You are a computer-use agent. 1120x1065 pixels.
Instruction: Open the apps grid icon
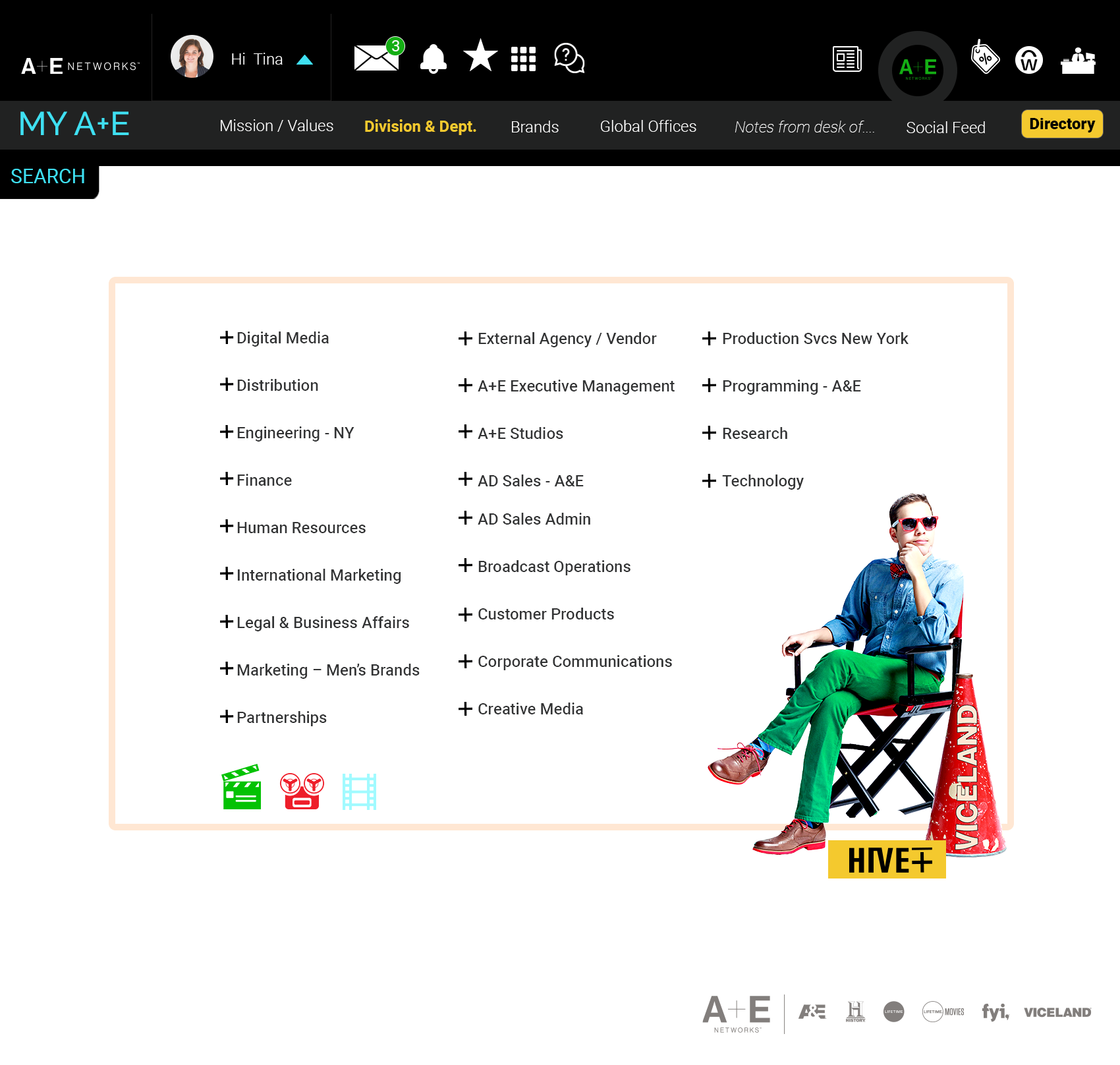point(524,59)
